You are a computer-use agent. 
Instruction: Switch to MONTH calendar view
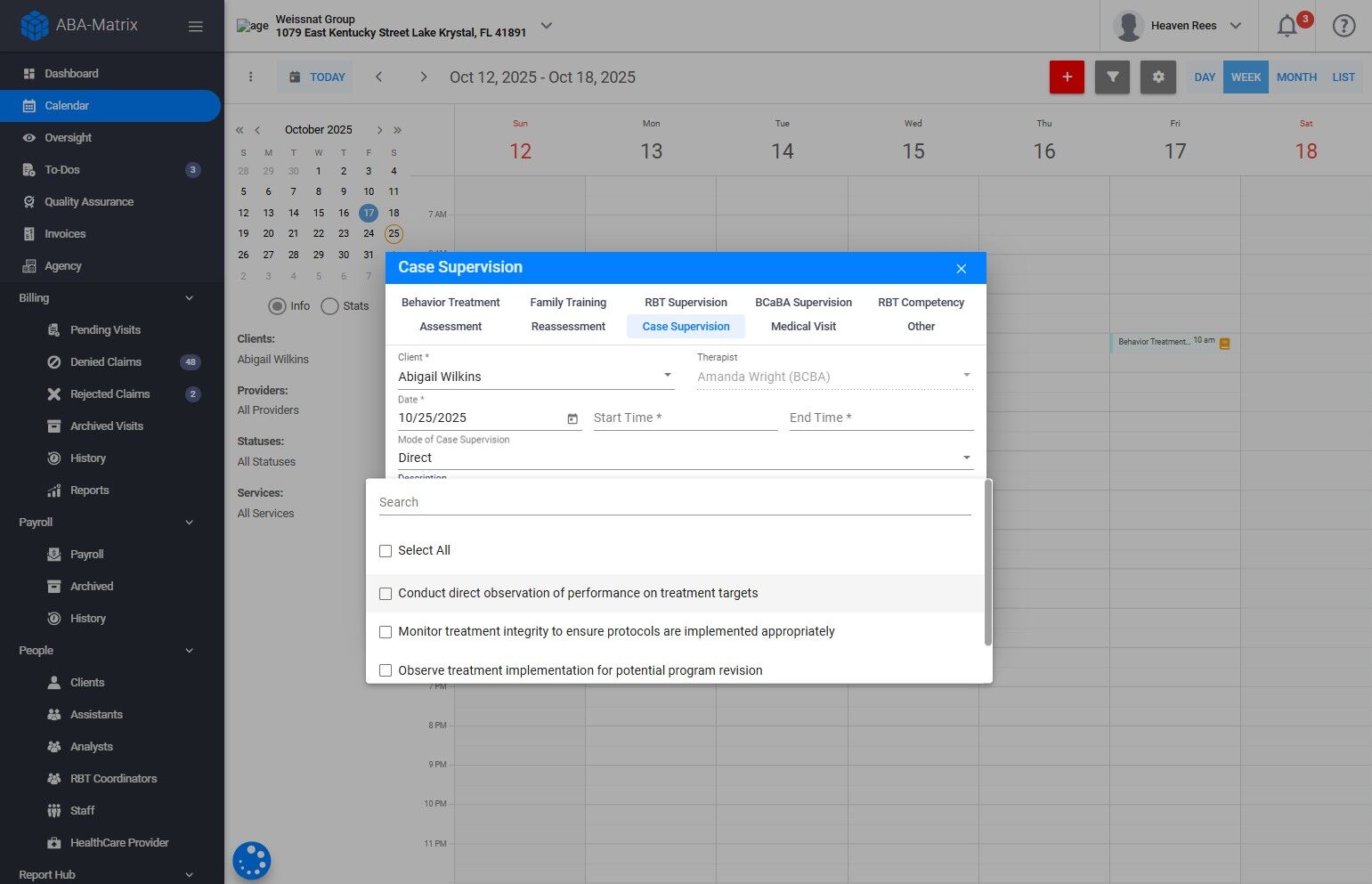click(1295, 77)
